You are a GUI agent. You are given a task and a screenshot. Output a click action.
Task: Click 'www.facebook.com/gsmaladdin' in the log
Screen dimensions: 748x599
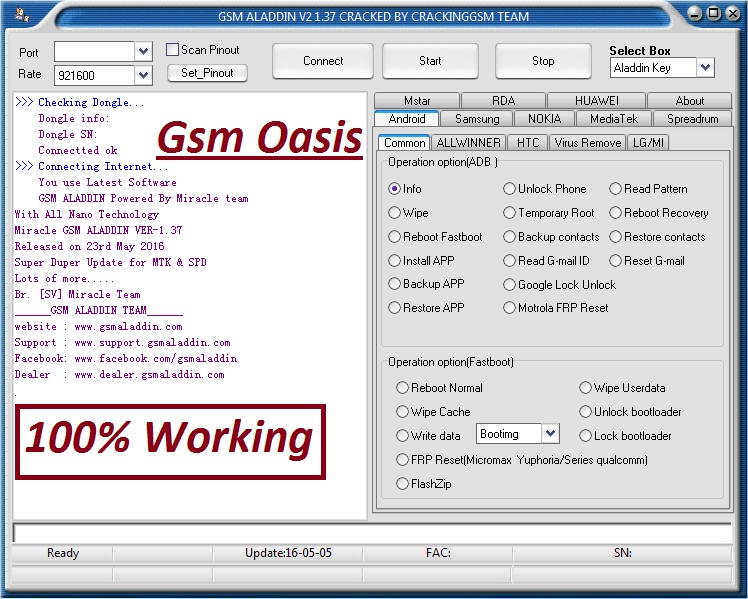[x=156, y=359]
